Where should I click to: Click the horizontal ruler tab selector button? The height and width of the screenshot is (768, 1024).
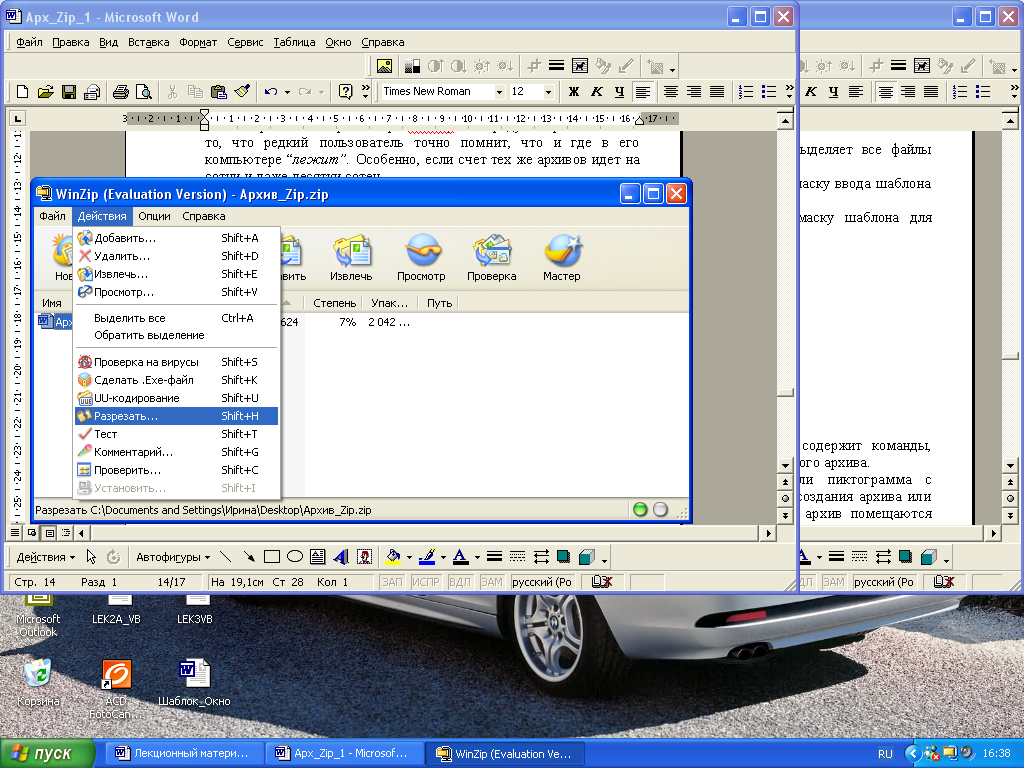point(17,119)
